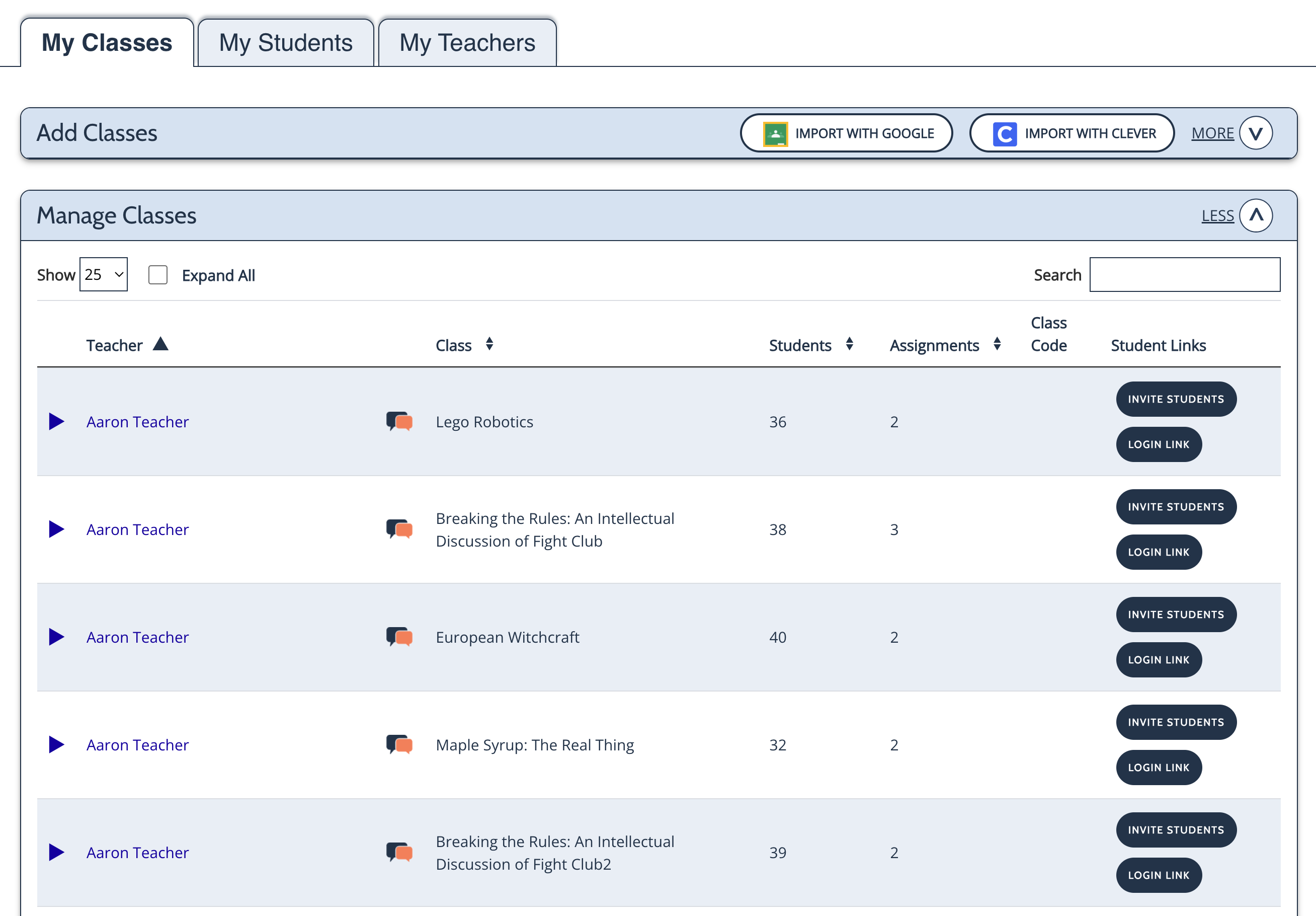Click class name European Witchcraft
The image size is (1316, 916).
point(507,637)
